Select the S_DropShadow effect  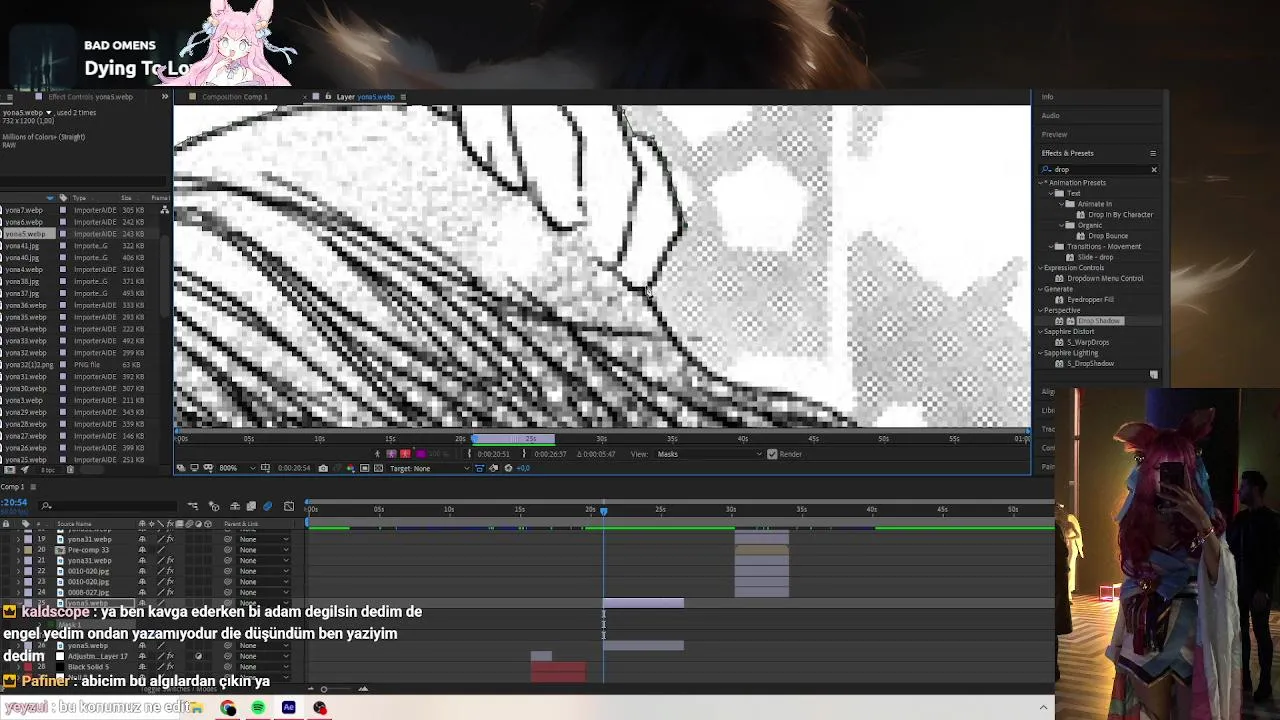point(1090,363)
